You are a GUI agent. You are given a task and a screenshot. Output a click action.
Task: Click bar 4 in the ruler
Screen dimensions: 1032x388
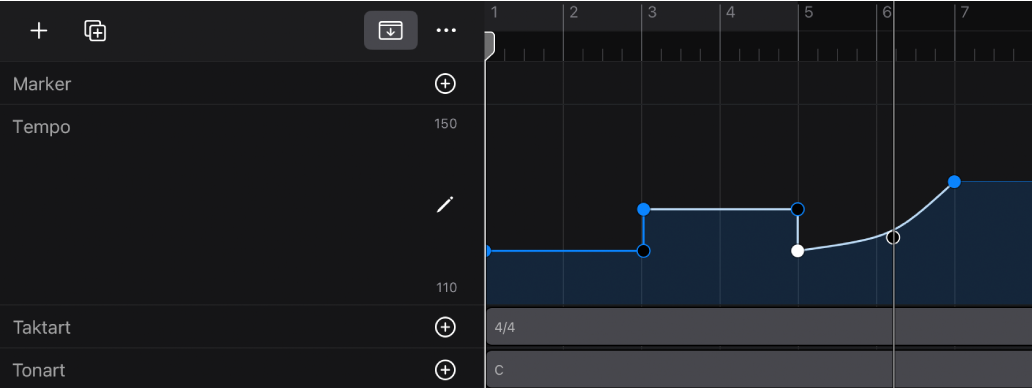(x=730, y=12)
